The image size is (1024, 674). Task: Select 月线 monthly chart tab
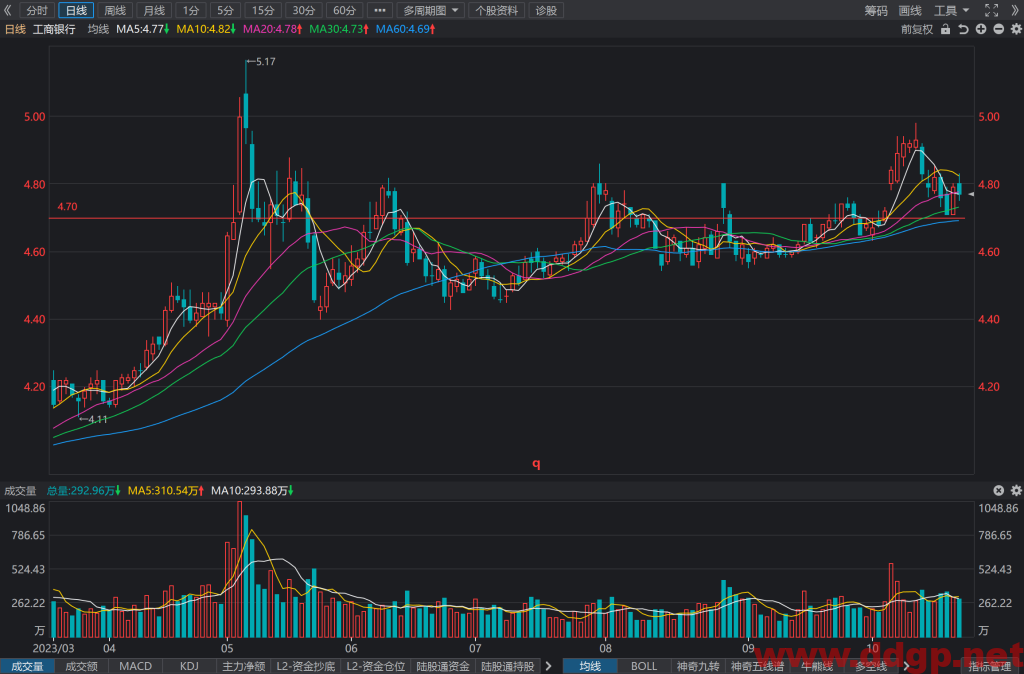(x=154, y=10)
